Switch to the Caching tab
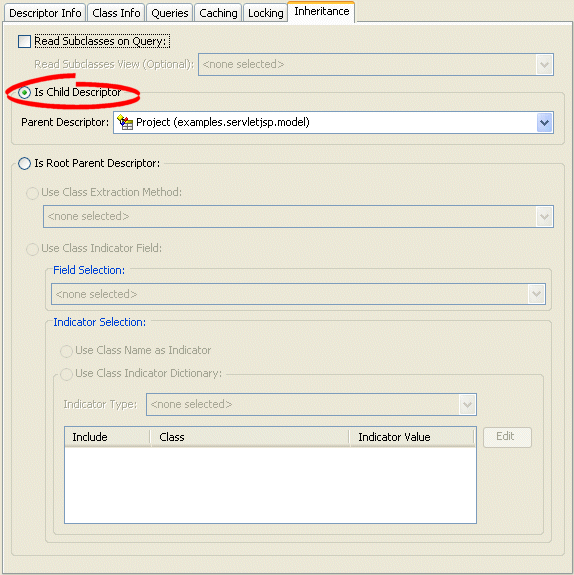Image resolution: width=574 pixels, height=575 pixels. tap(218, 13)
